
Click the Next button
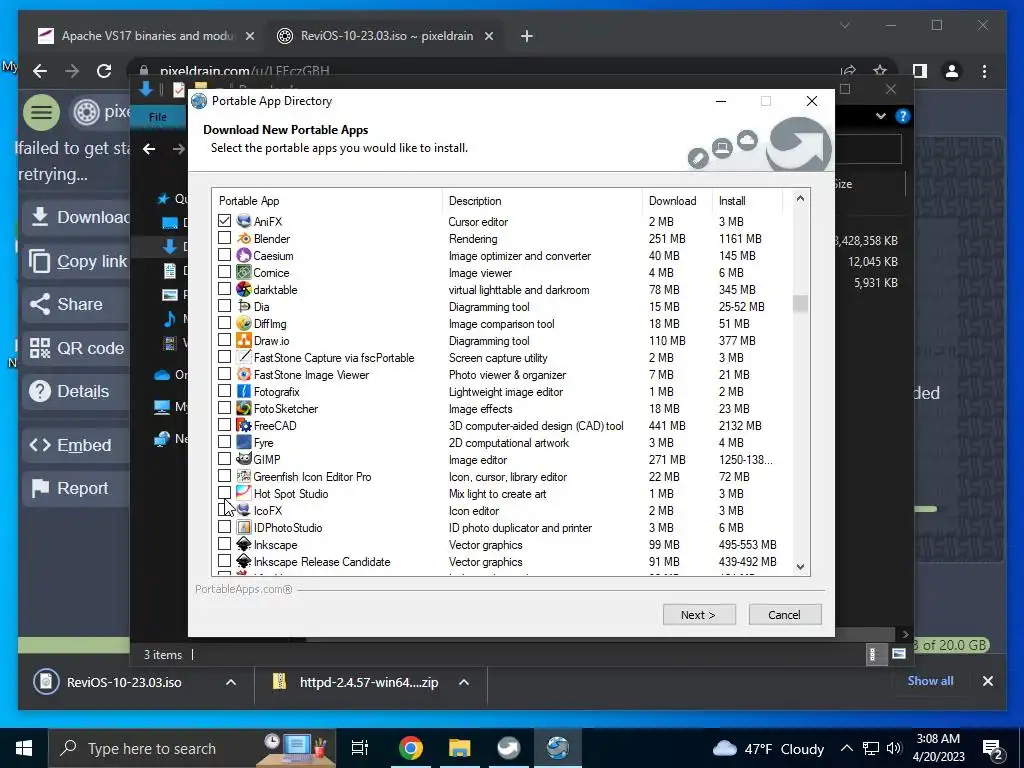click(x=699, y=615)
